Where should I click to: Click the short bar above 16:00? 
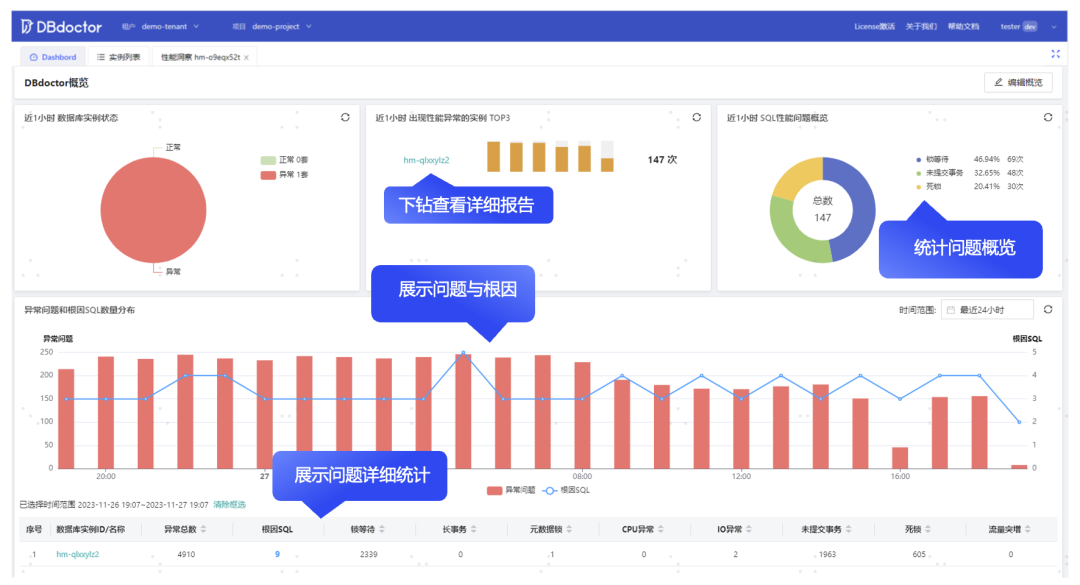coord(900,458)
